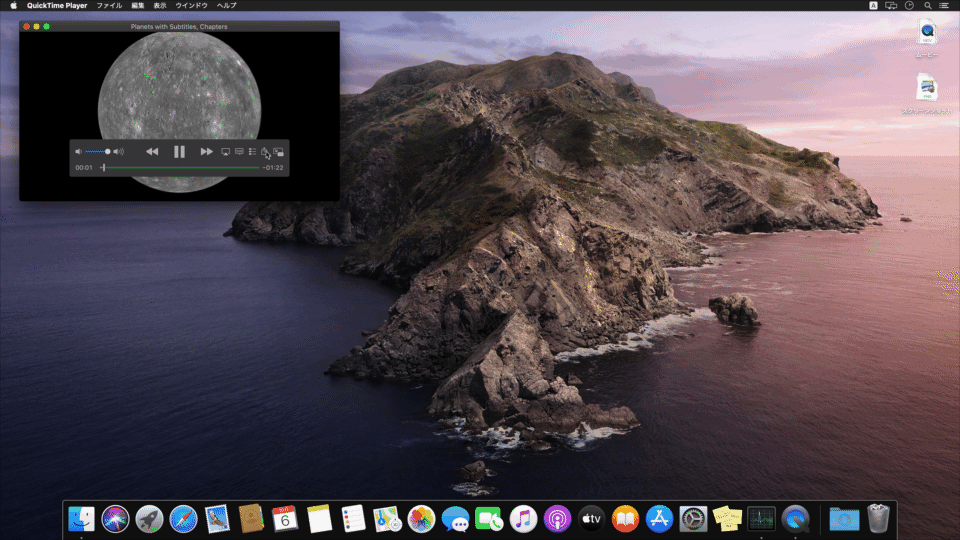Open the input source A menu

click(873, 6)
